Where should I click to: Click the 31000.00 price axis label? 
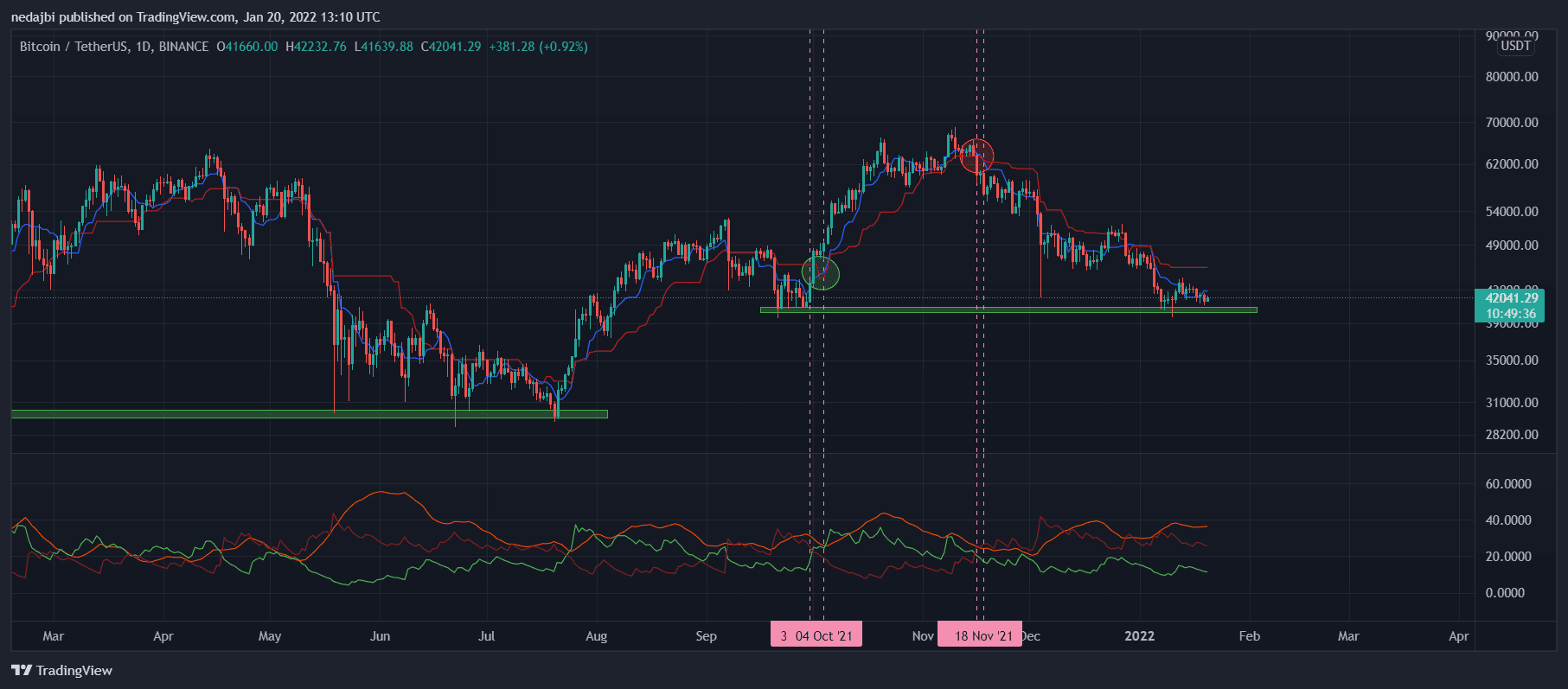coord(1512,403)
